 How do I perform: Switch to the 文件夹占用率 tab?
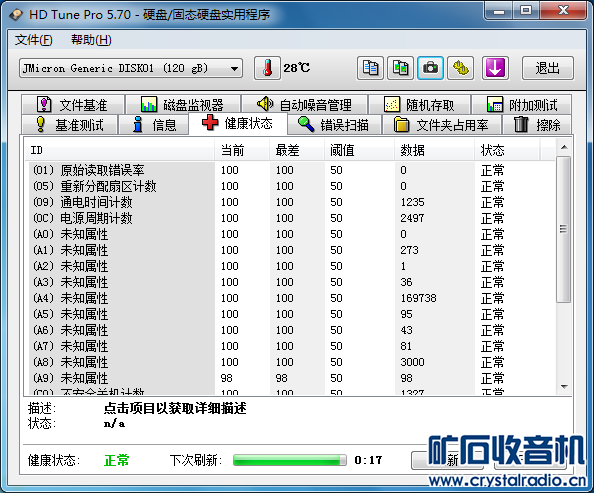point(442,125)
